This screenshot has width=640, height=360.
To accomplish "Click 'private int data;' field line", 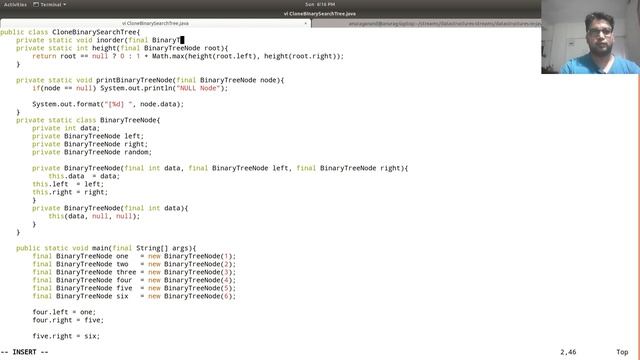I will tap(66, 128).
